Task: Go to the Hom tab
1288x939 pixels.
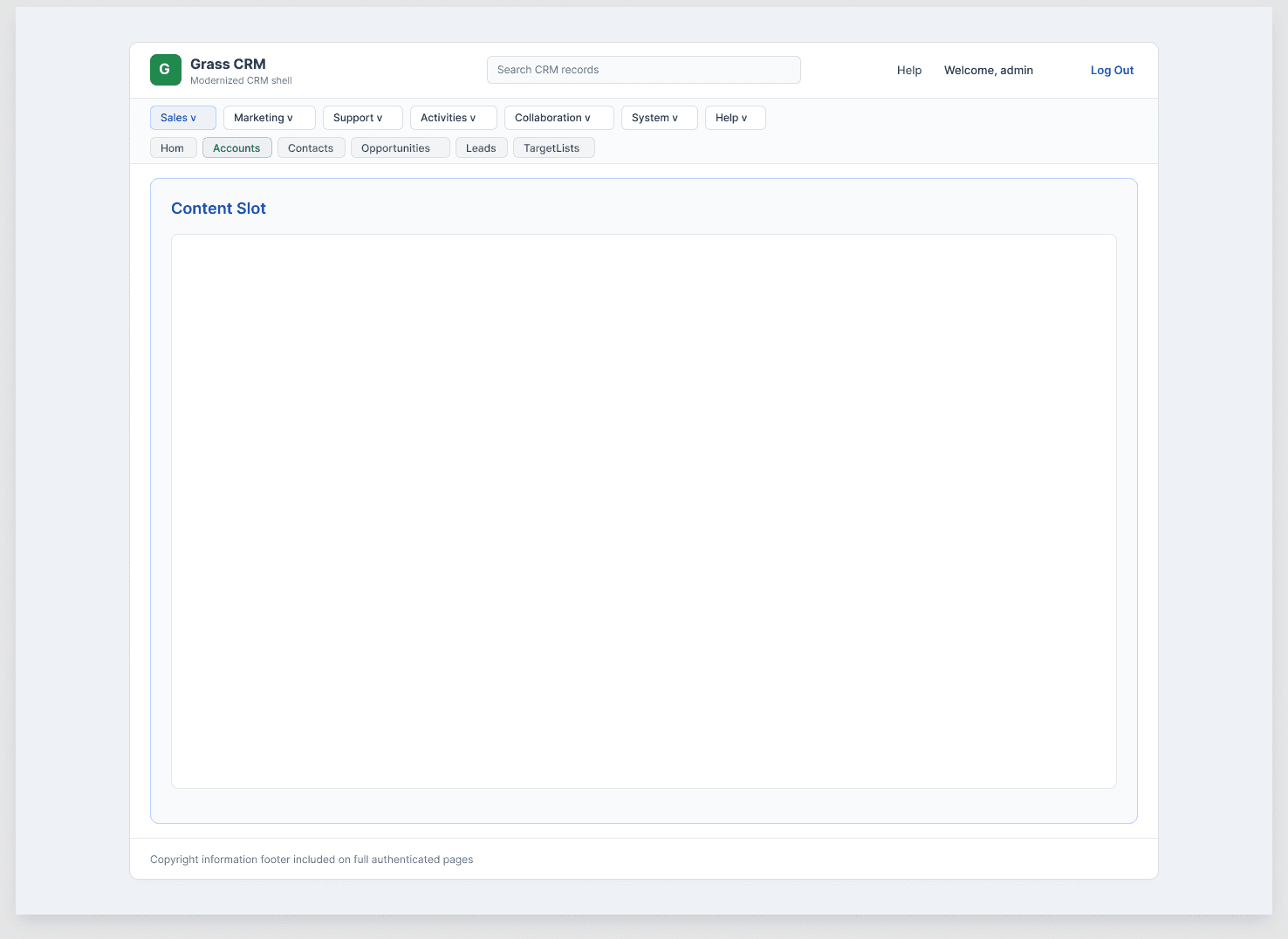Action: click(x=174, y=148)
